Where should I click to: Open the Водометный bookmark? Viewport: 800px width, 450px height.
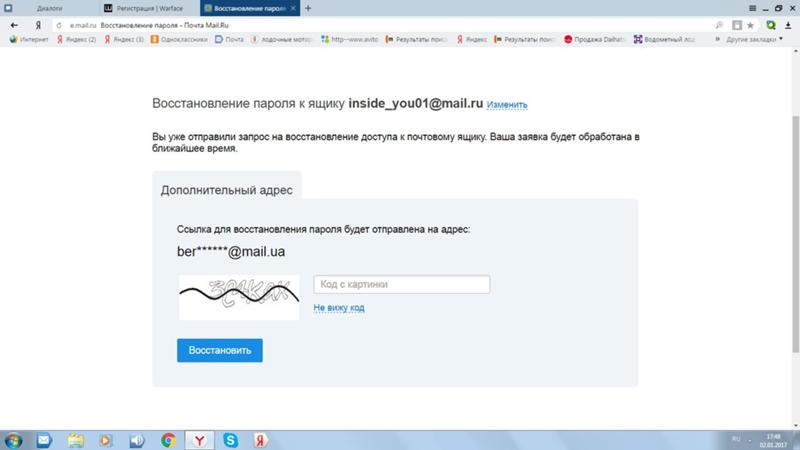(x=664, y=39)
